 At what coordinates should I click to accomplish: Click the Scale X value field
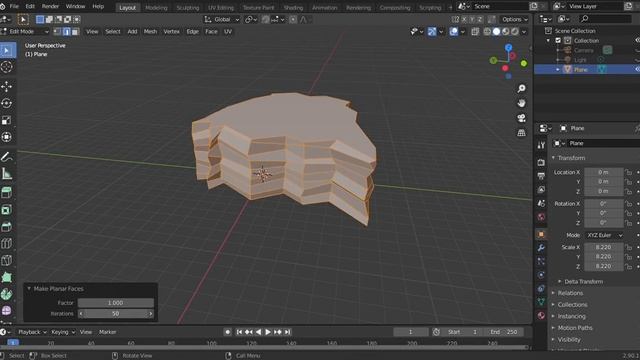point(604,247)
